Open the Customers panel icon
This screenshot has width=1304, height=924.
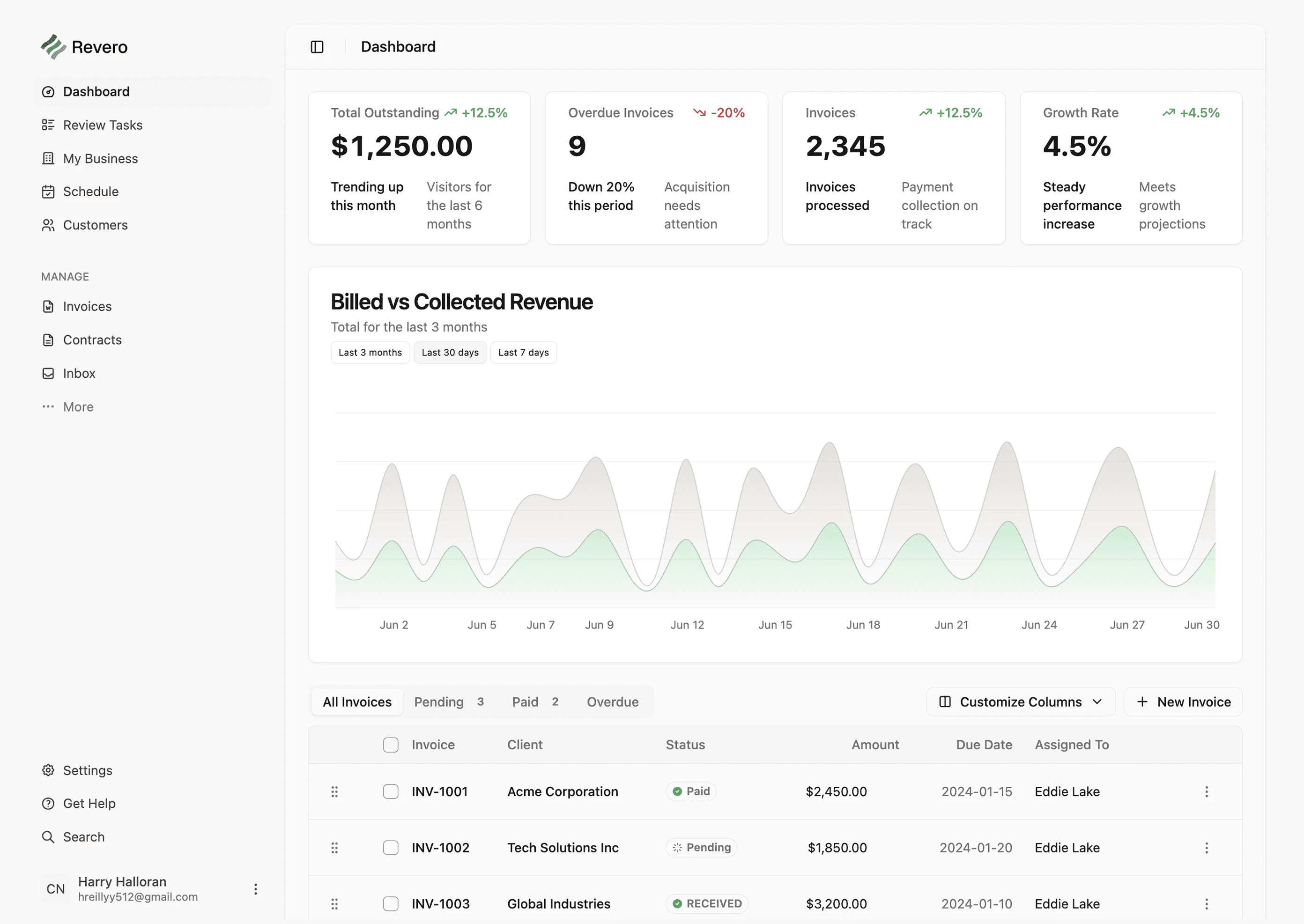pyautogui.click(x=48, y=225)
